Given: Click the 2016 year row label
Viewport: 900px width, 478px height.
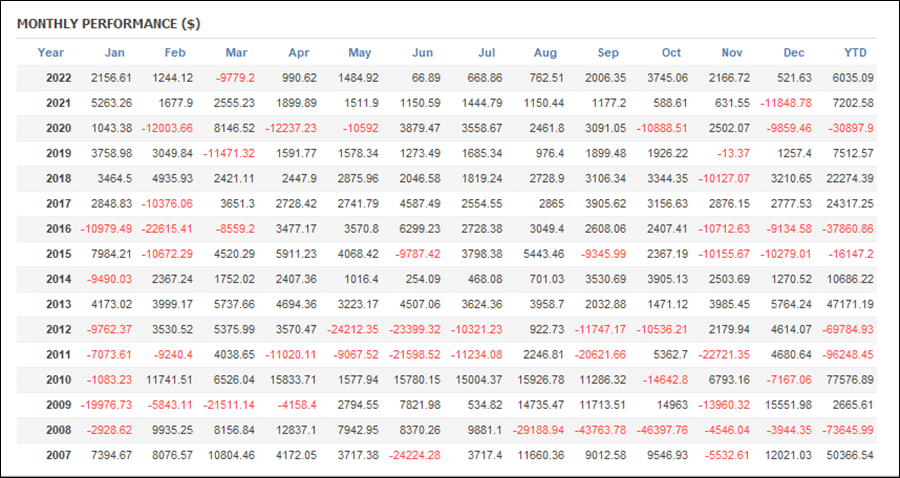Looking at the screenshot, I should [59, 229].
